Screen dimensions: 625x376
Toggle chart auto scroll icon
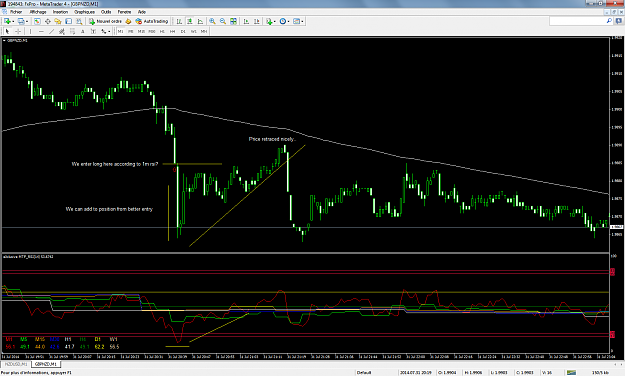coord(246,21)
